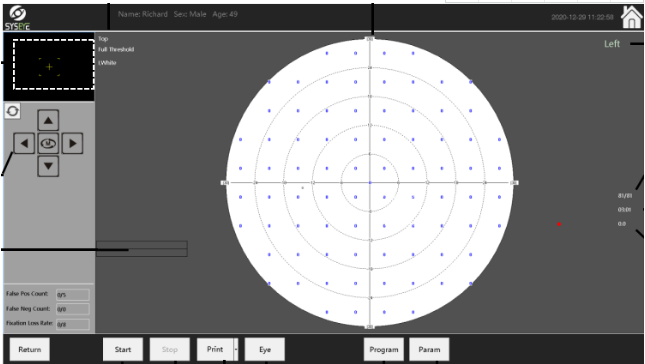Select the central fixation point on chart
The width and height of the screenshot is (645, 364).
[370, 183]
